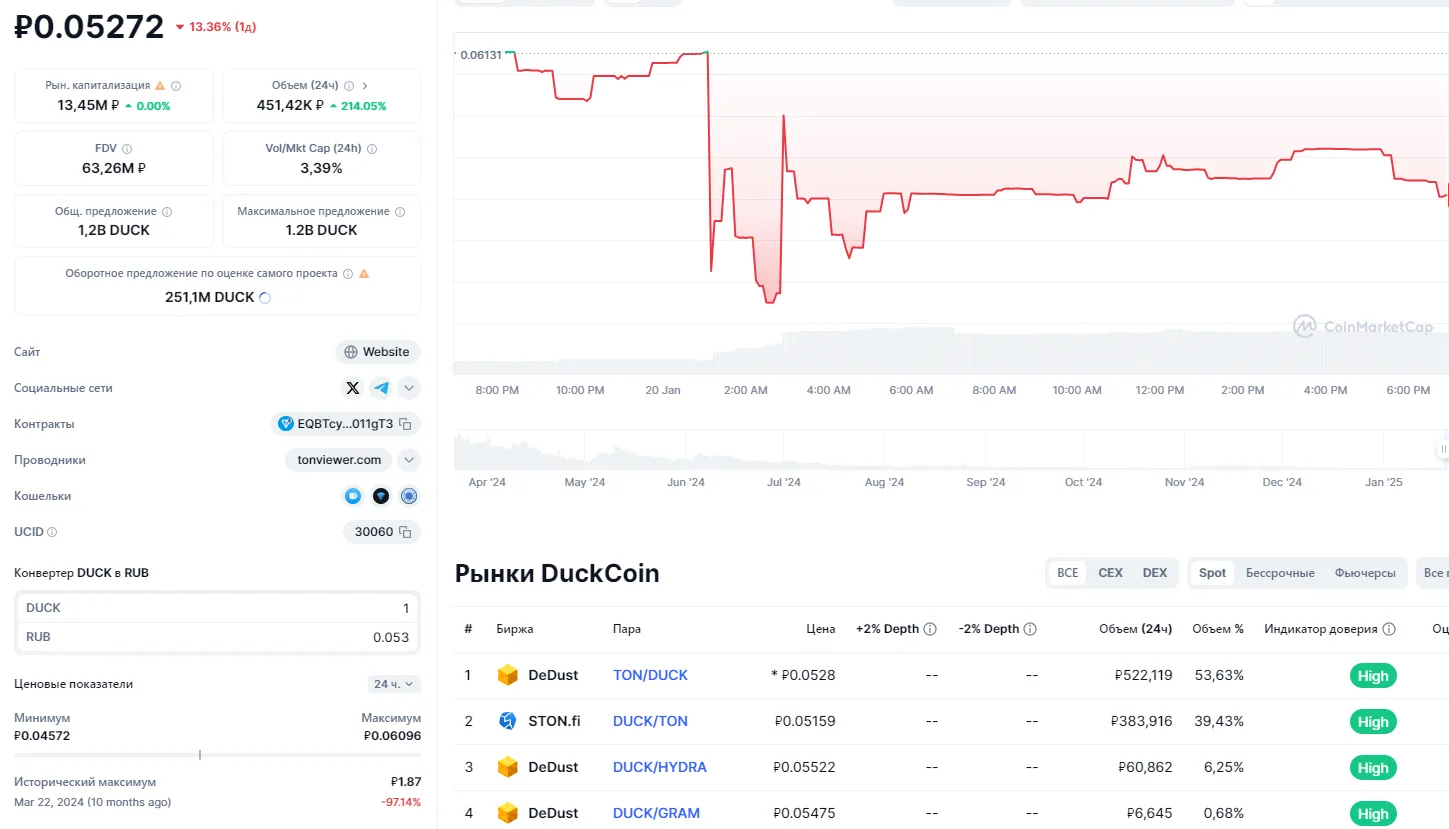Expand more social networks chevron
The image size is (1449, 829).
409,388
